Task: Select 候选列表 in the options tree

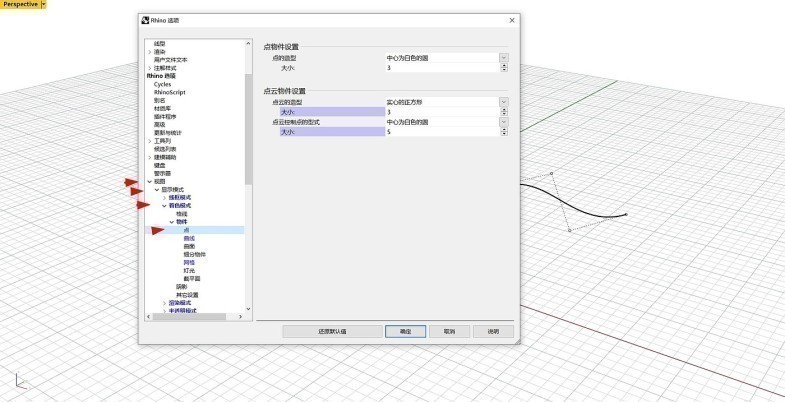Action: (165, 149)
